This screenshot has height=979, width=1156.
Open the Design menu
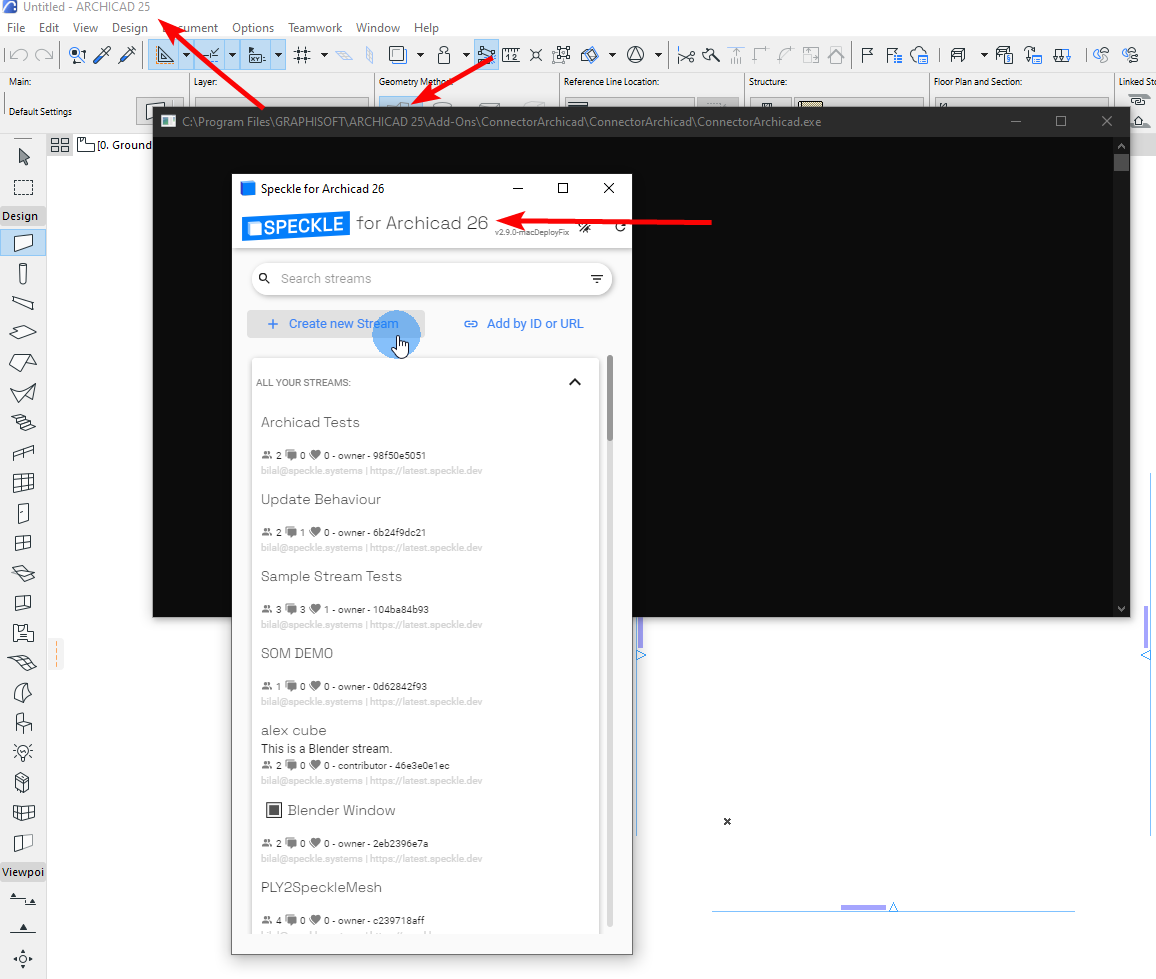(130, 27)
